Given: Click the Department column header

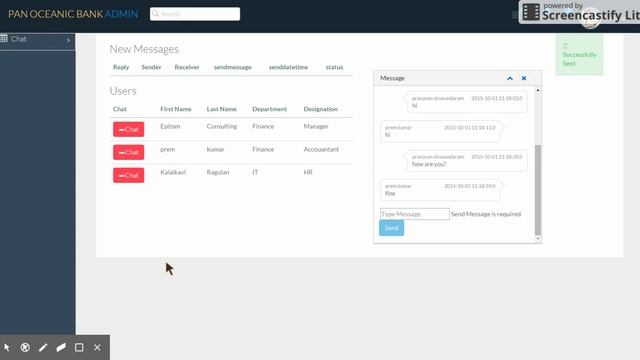Looking at the screenshot, I should 269,109.
